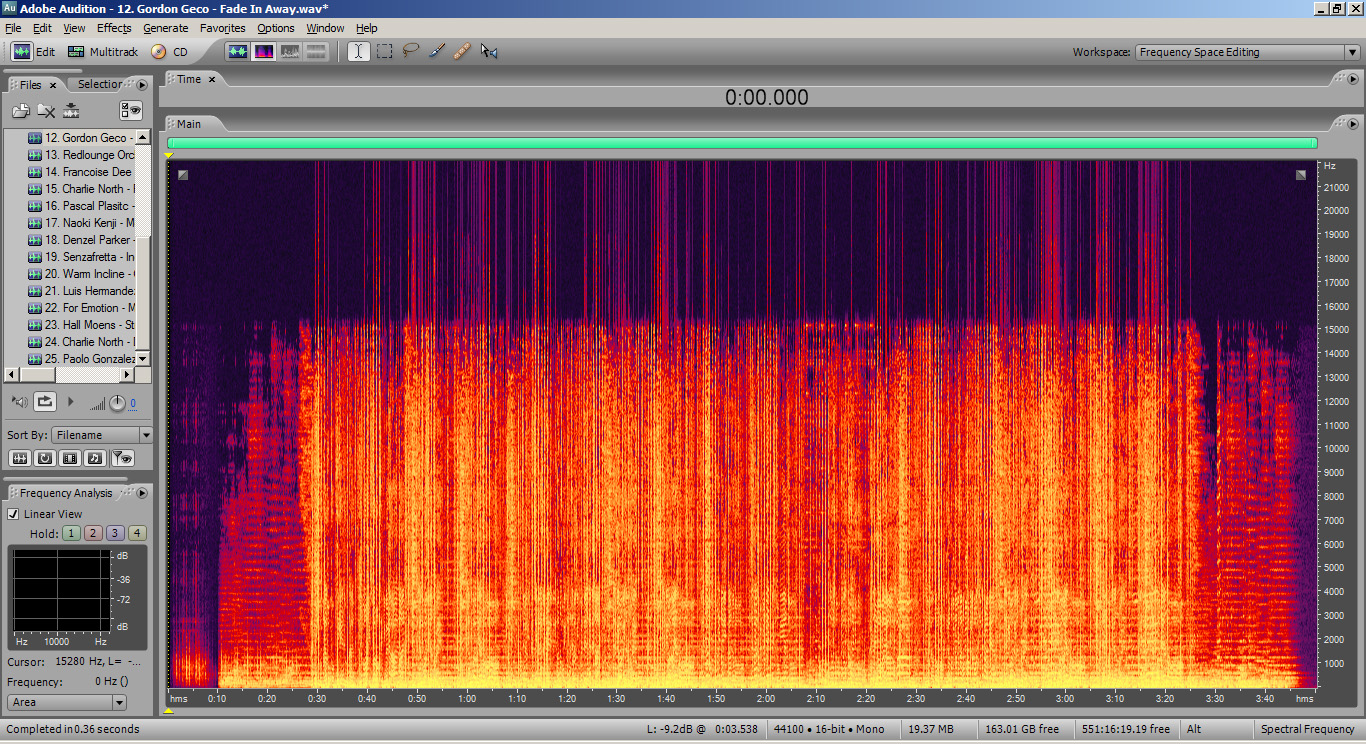Close selected files using Files panel icon

46,111
